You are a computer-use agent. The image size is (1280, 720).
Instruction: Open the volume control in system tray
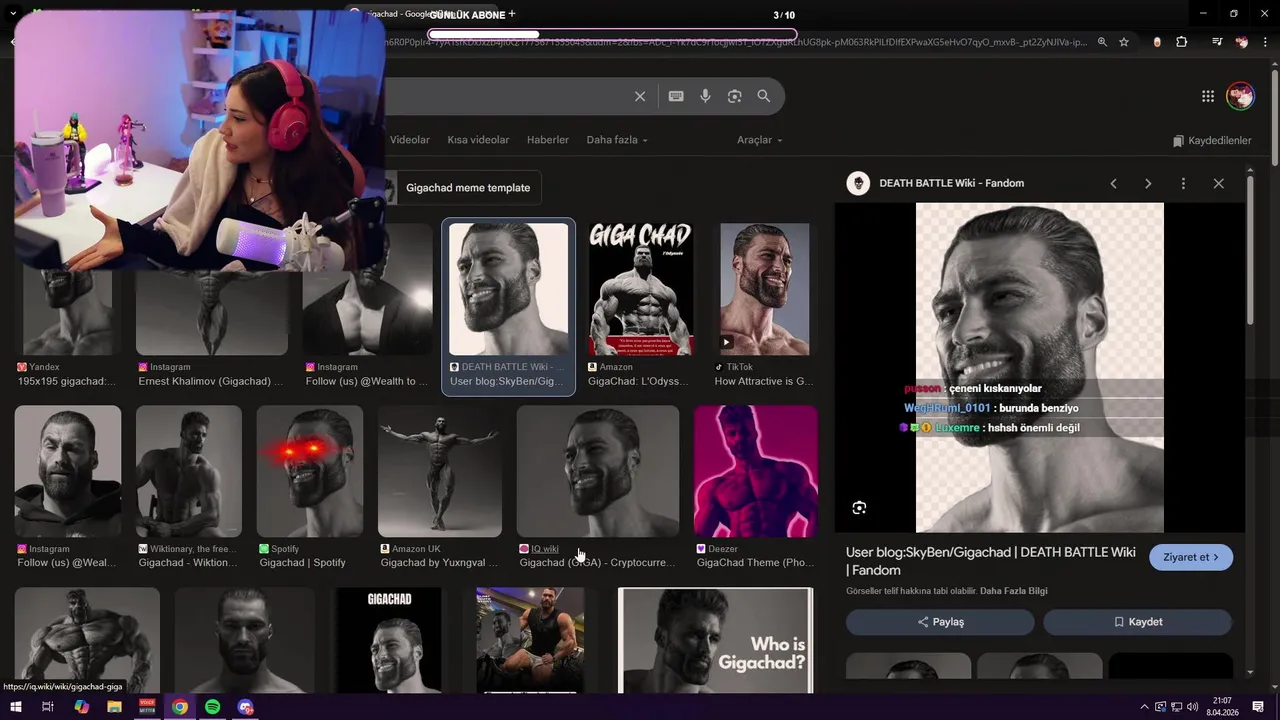[x=1192, y=707]
